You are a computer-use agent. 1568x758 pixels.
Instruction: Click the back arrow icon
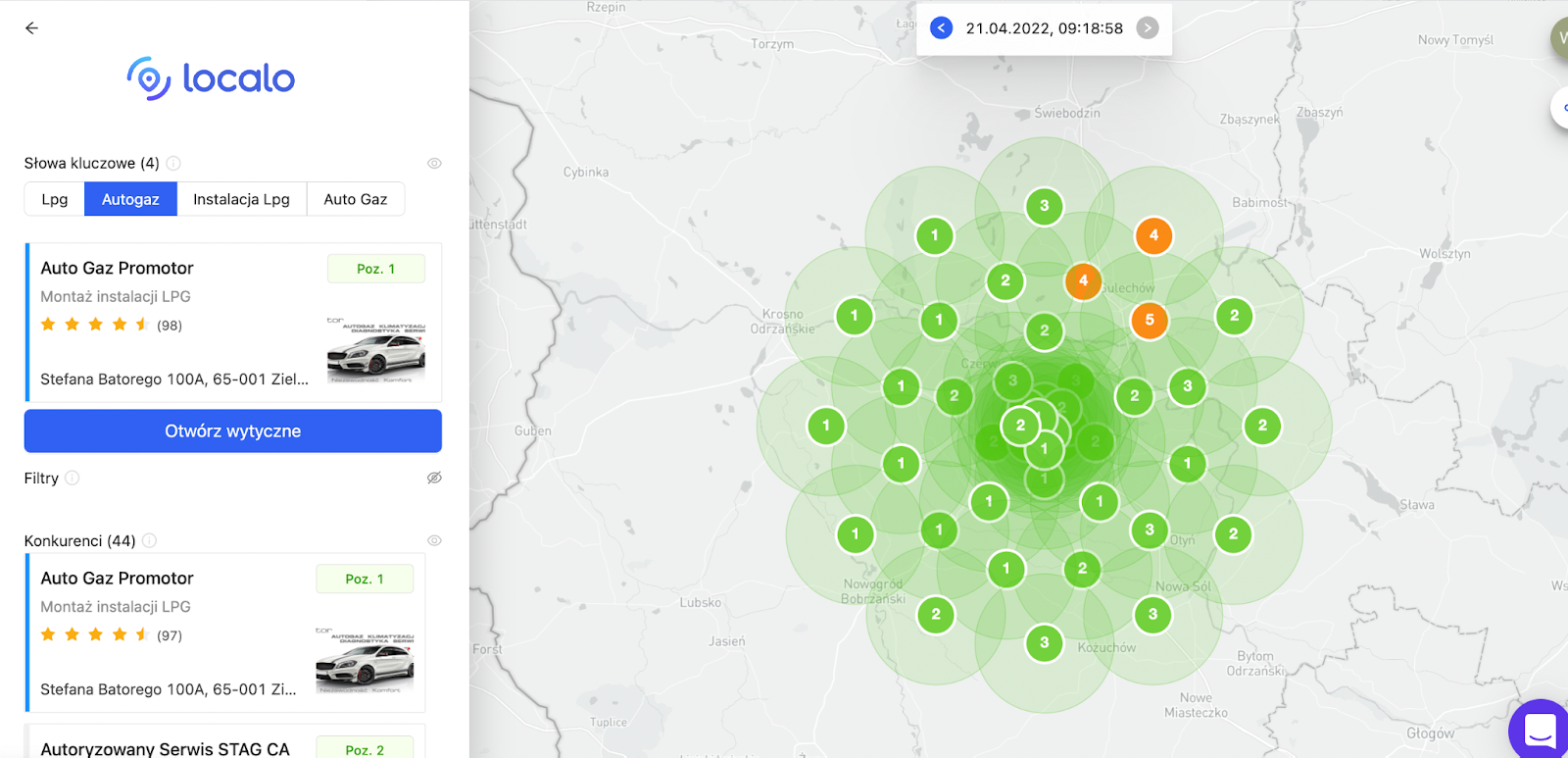point(31,28)
